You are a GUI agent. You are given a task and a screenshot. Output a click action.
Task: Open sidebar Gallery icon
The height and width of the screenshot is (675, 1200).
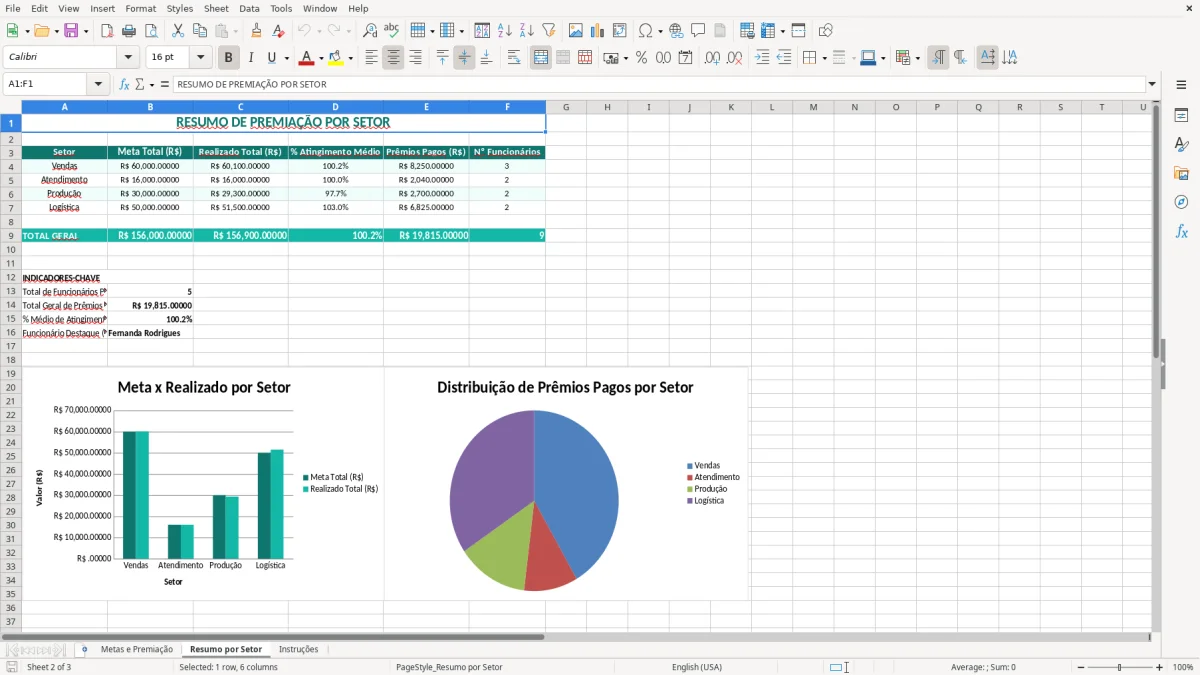1181,173
